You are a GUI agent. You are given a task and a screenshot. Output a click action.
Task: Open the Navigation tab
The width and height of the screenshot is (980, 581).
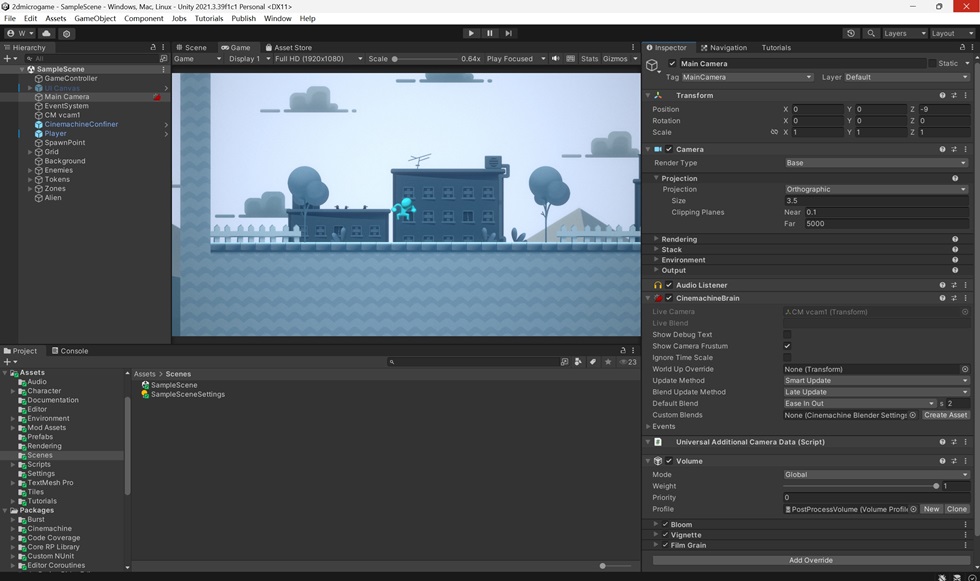pyautogui.click(x=724, y=47)
